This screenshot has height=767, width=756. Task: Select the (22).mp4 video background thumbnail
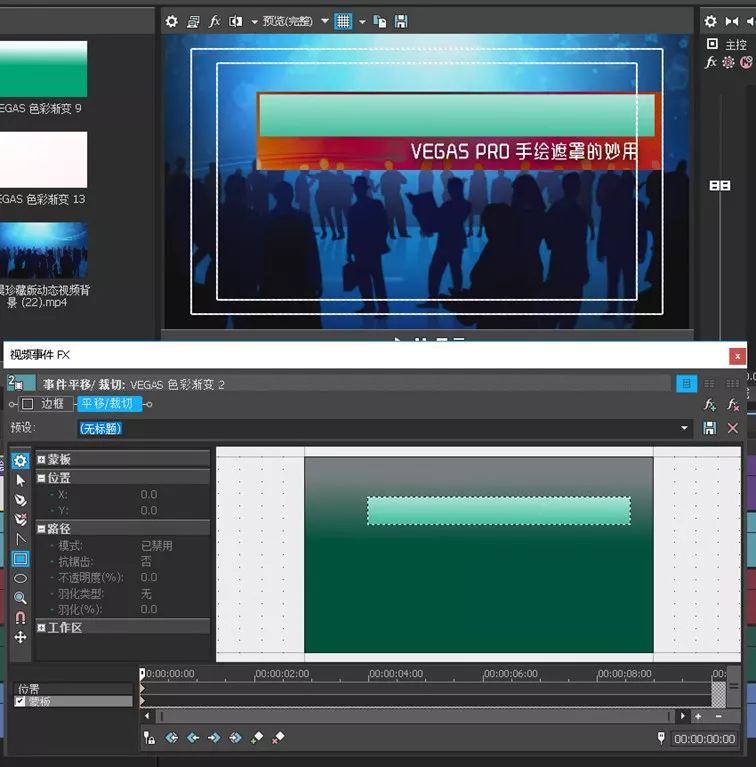coord(44,250)
